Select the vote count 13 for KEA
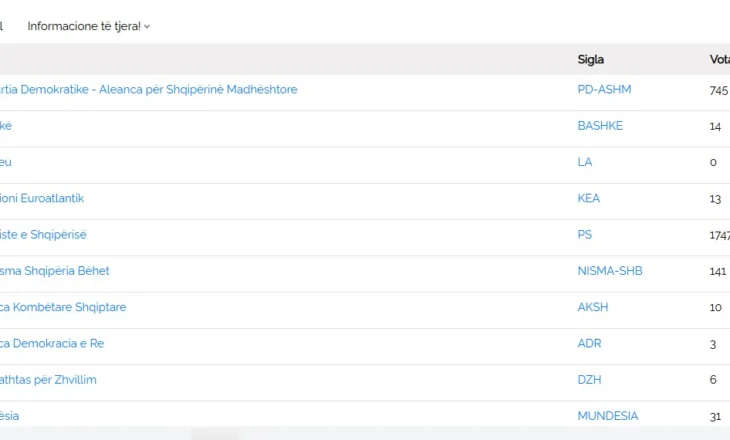Image resolution: width=730 pixels, height=440 pixels. pos(715,199)
